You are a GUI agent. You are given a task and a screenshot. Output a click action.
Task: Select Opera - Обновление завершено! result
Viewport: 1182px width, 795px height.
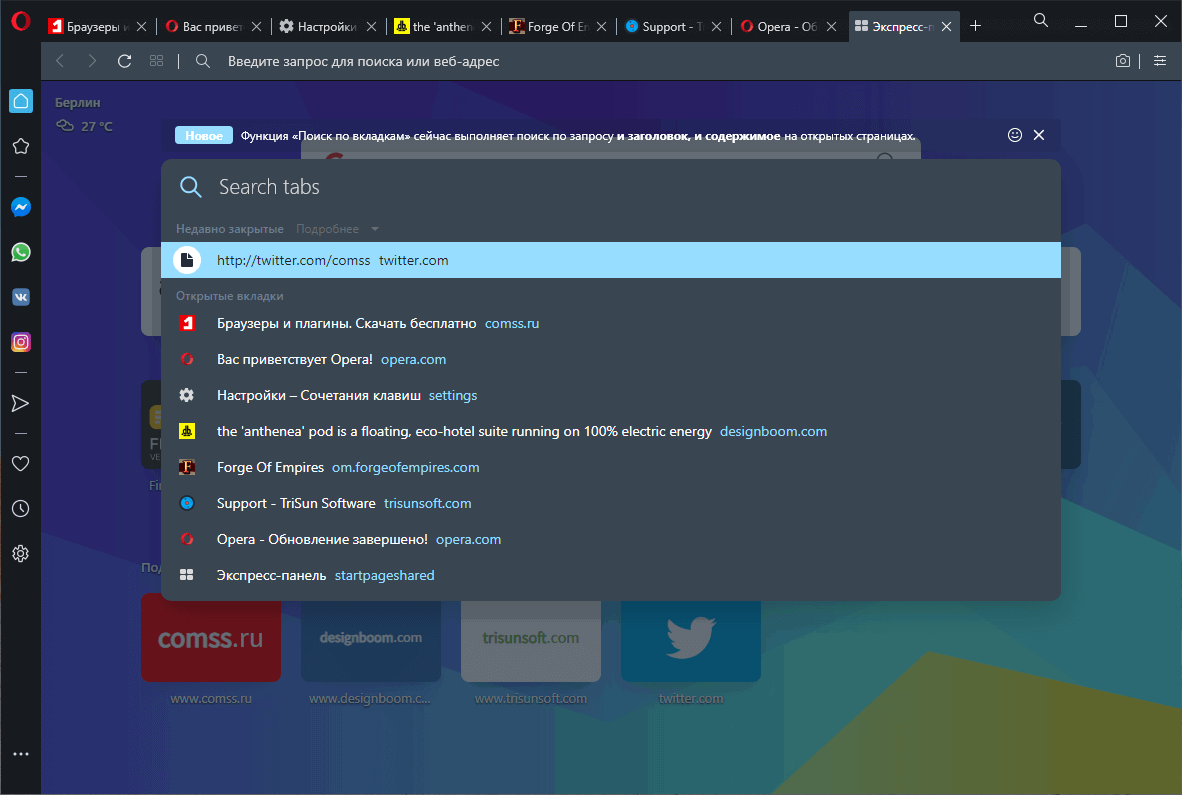tap(611, 540)
